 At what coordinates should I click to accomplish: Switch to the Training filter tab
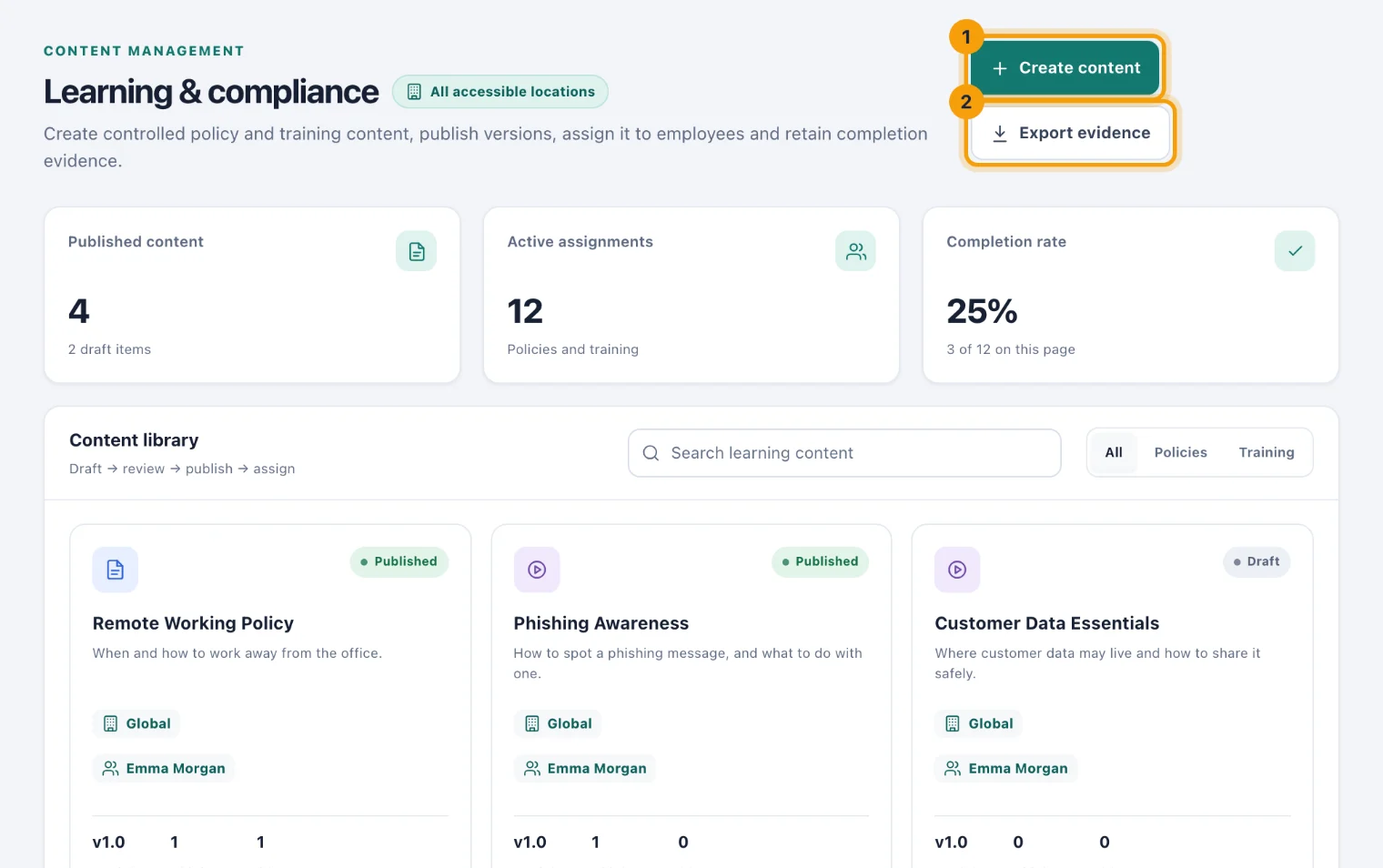tap(1267, 452)
